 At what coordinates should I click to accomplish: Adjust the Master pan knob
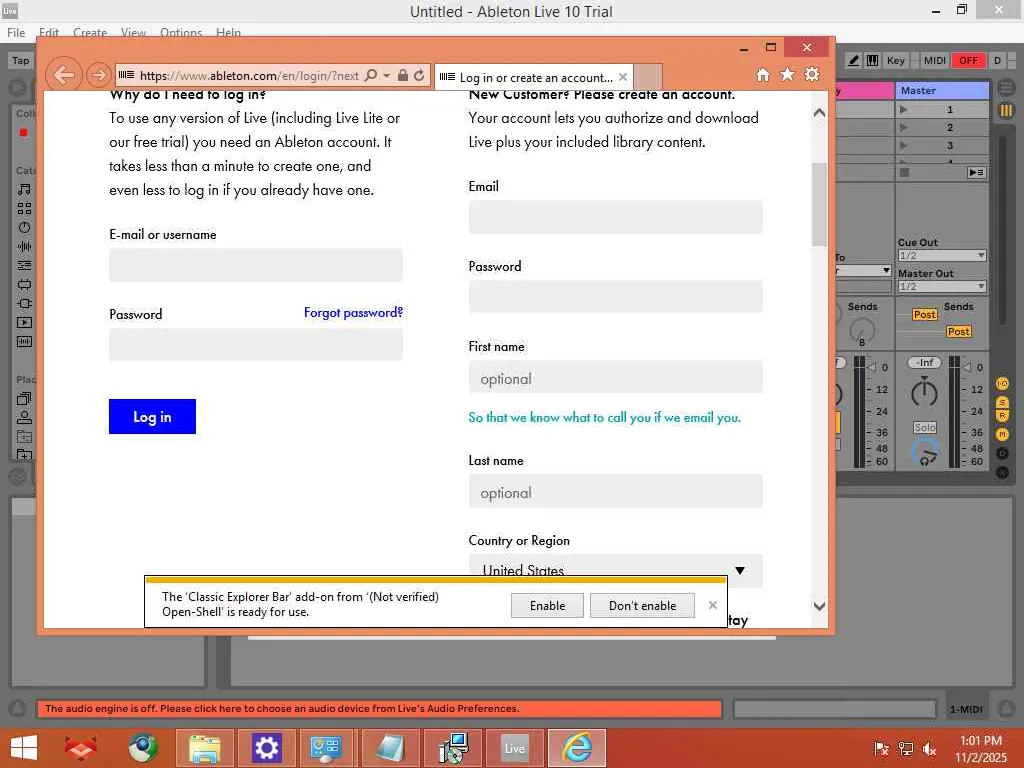point(924,392)
